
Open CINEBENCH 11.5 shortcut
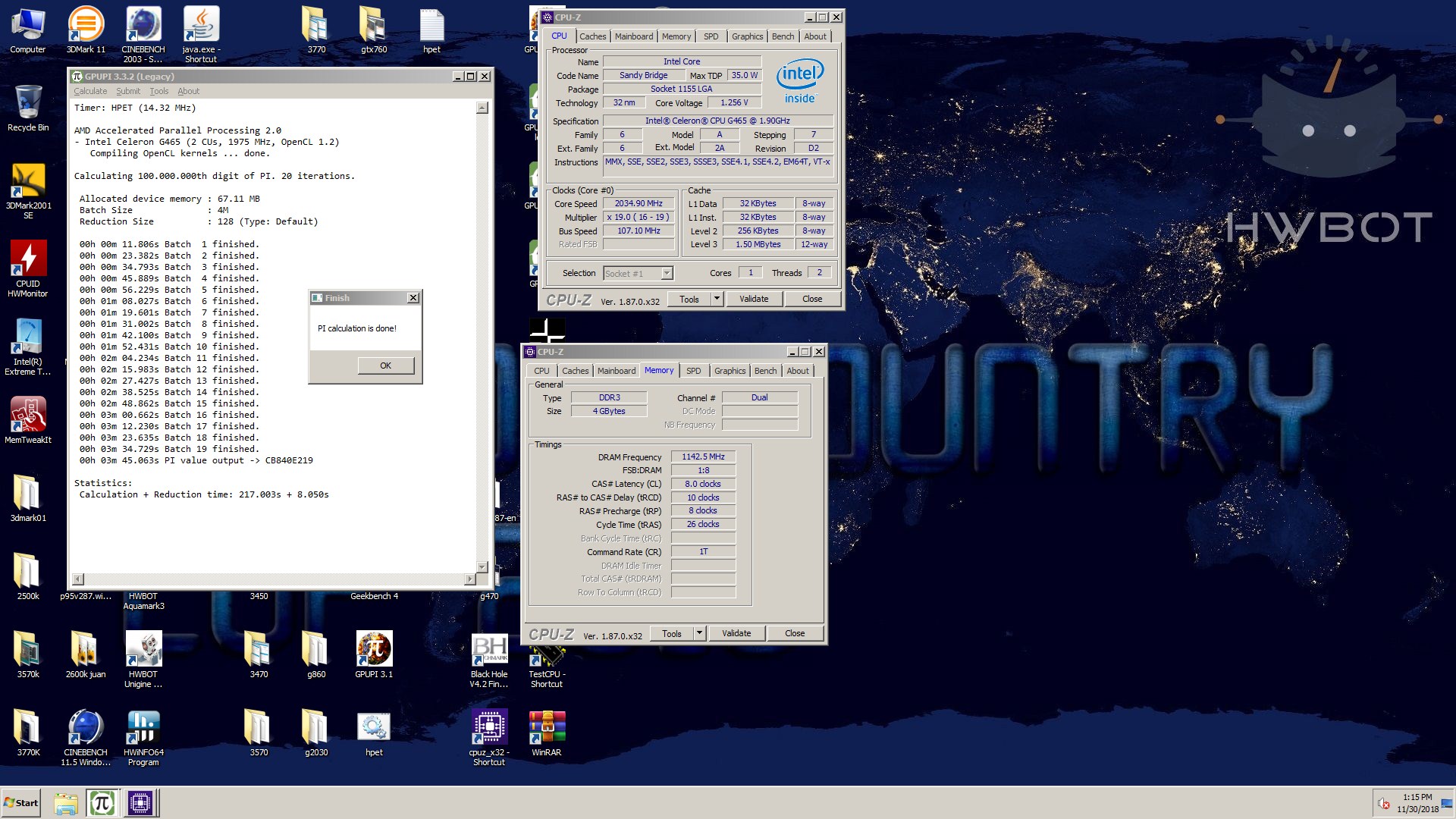[x=86, y=738]
